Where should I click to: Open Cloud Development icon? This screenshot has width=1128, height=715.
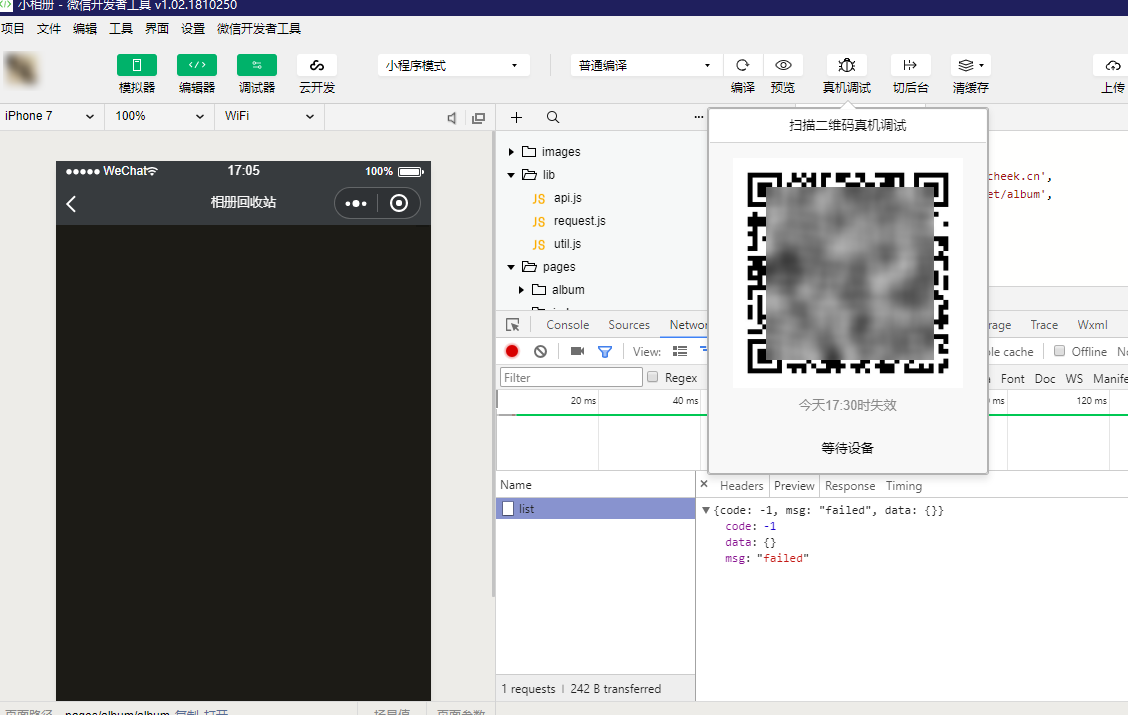pos(317,65)
